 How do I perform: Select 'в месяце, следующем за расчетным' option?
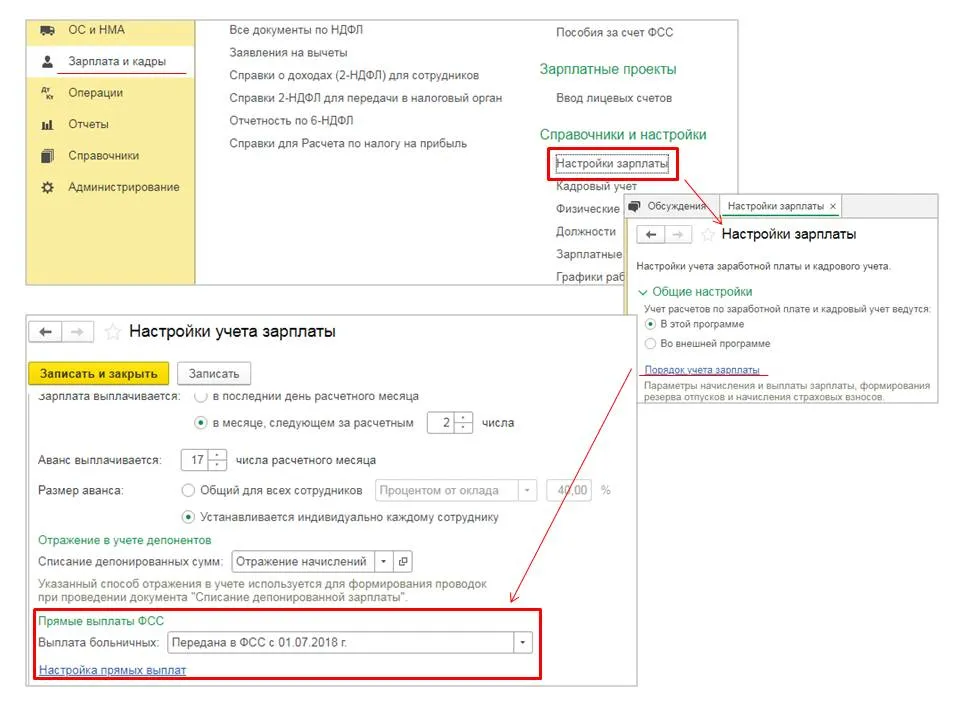pyautogui.click(x=200, y=422)
